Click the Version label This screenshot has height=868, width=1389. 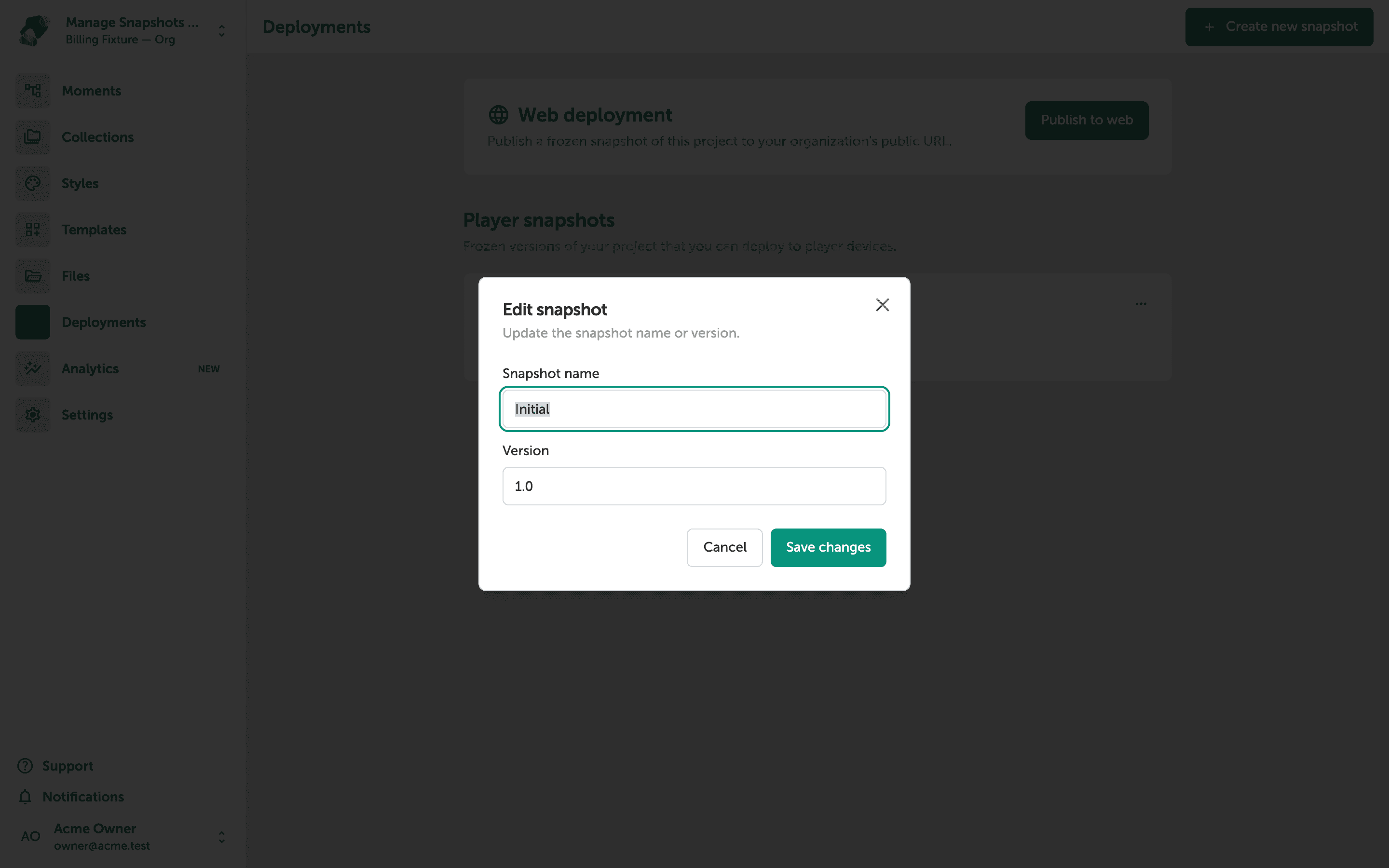[526, 451]
